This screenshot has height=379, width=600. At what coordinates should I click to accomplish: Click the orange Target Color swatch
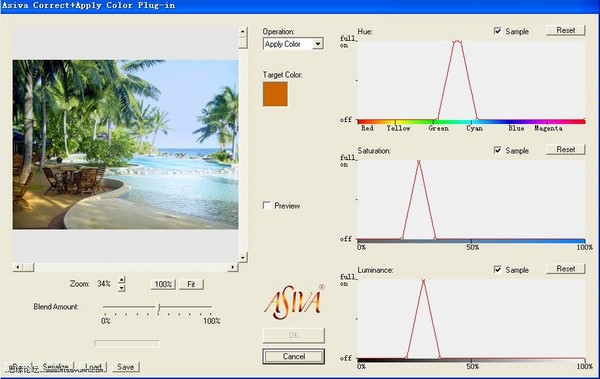coord(275,94)
